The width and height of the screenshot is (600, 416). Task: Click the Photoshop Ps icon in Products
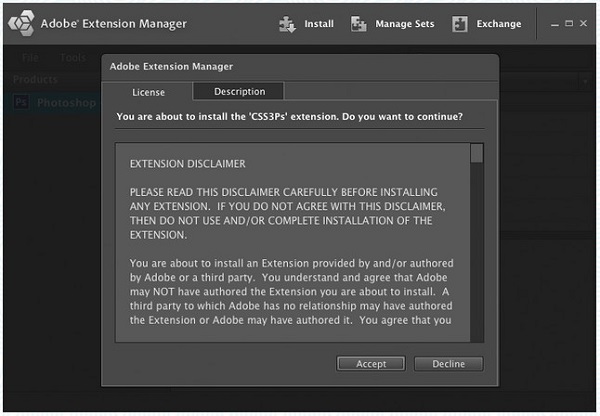(x=21, y=103)
